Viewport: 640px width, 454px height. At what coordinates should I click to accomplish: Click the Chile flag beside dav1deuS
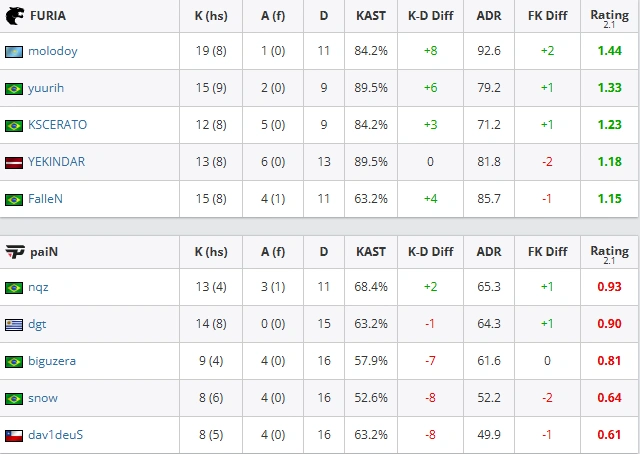coord(14,436)
